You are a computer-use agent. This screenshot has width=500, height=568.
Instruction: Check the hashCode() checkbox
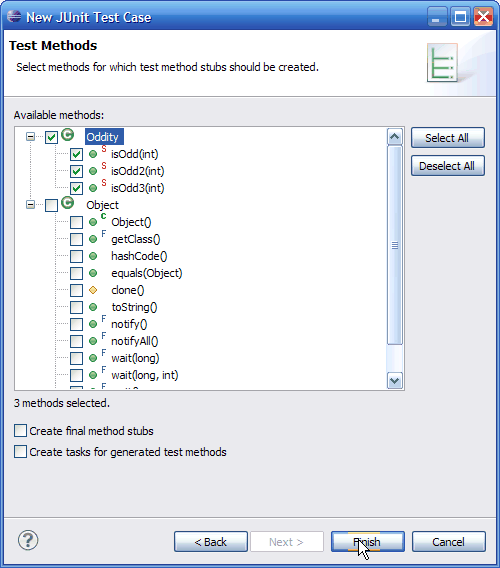(x=76, y=256)
